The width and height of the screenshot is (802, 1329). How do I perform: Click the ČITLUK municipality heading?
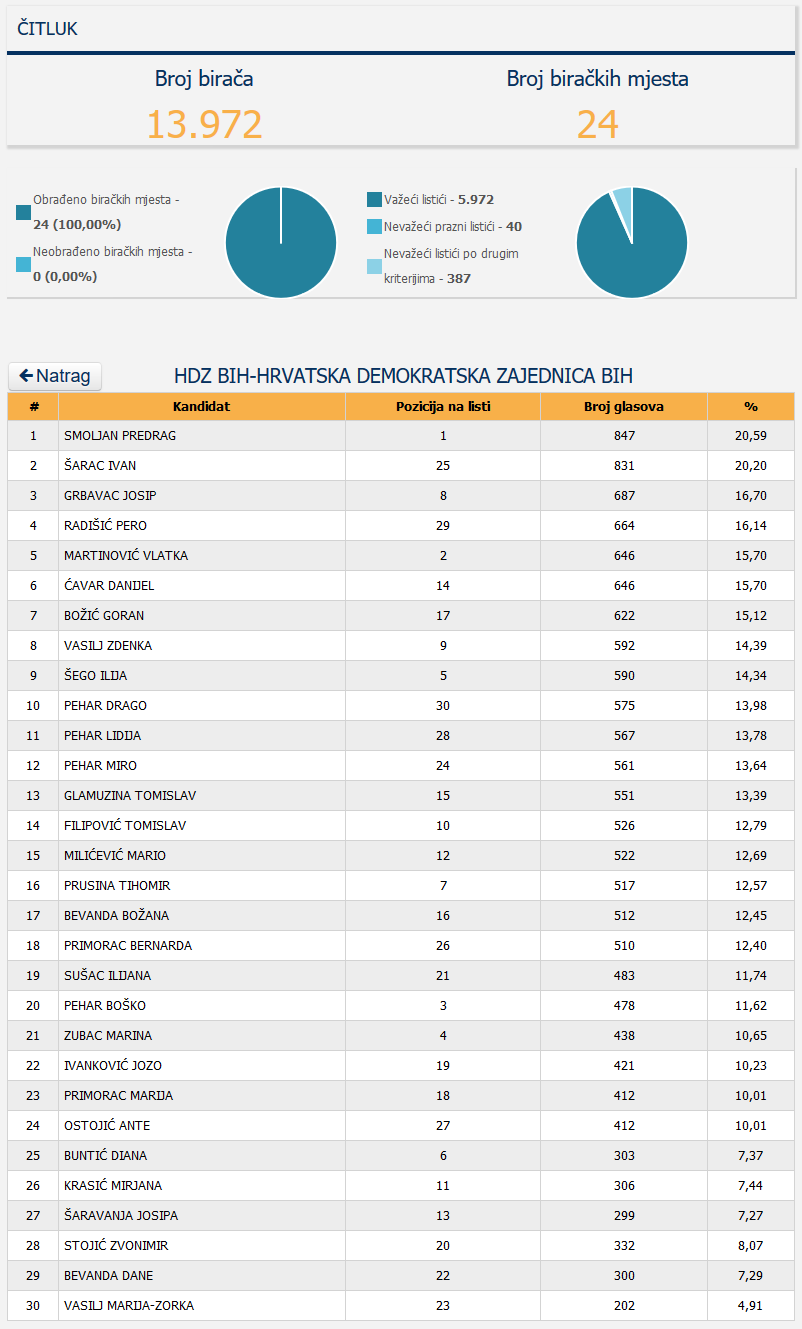pyautogui.click(x=47, y=29)
